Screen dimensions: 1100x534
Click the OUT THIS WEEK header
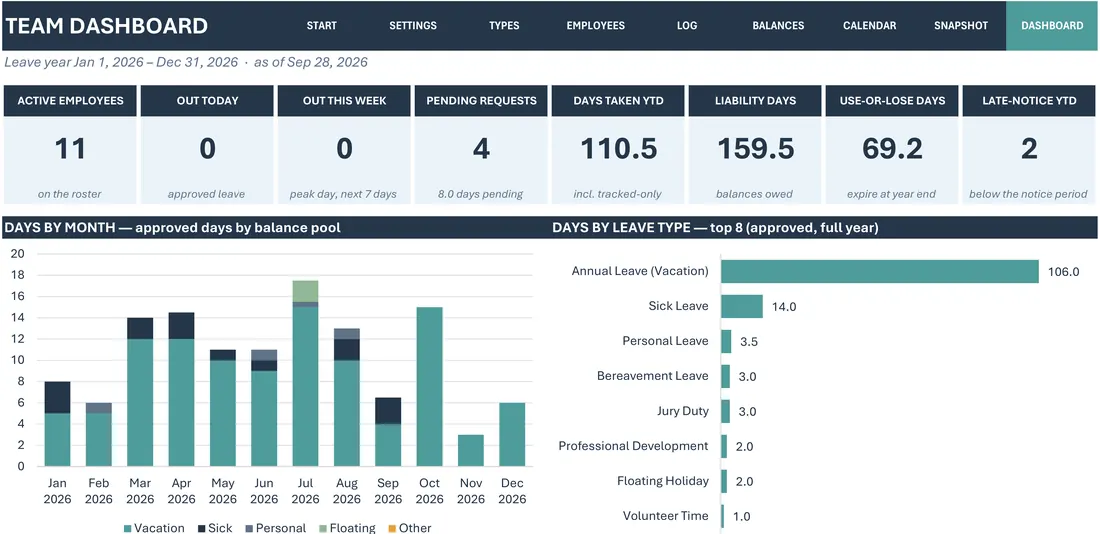[344, 100]
